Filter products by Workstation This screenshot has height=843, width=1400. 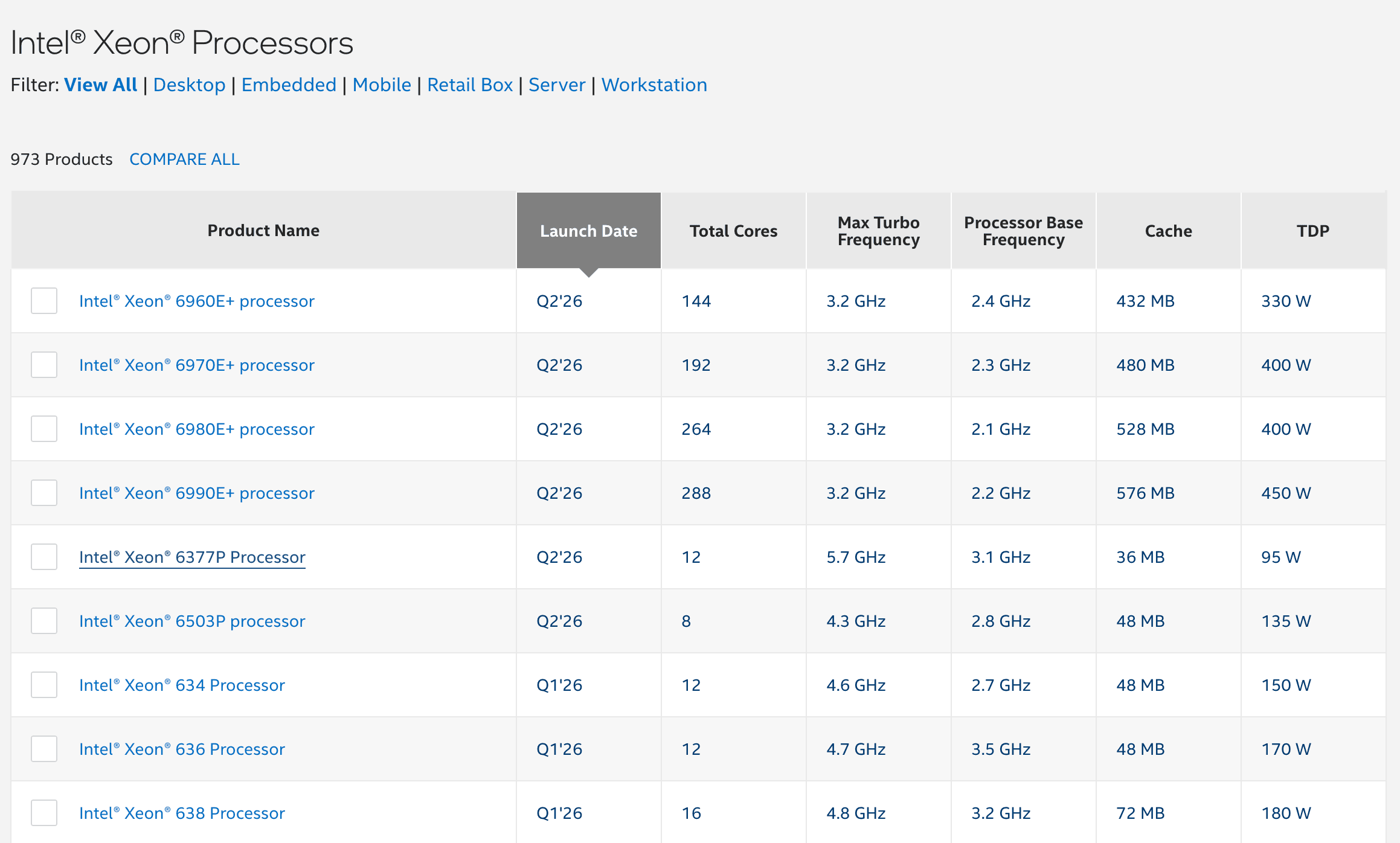click(x=654, y=85)
